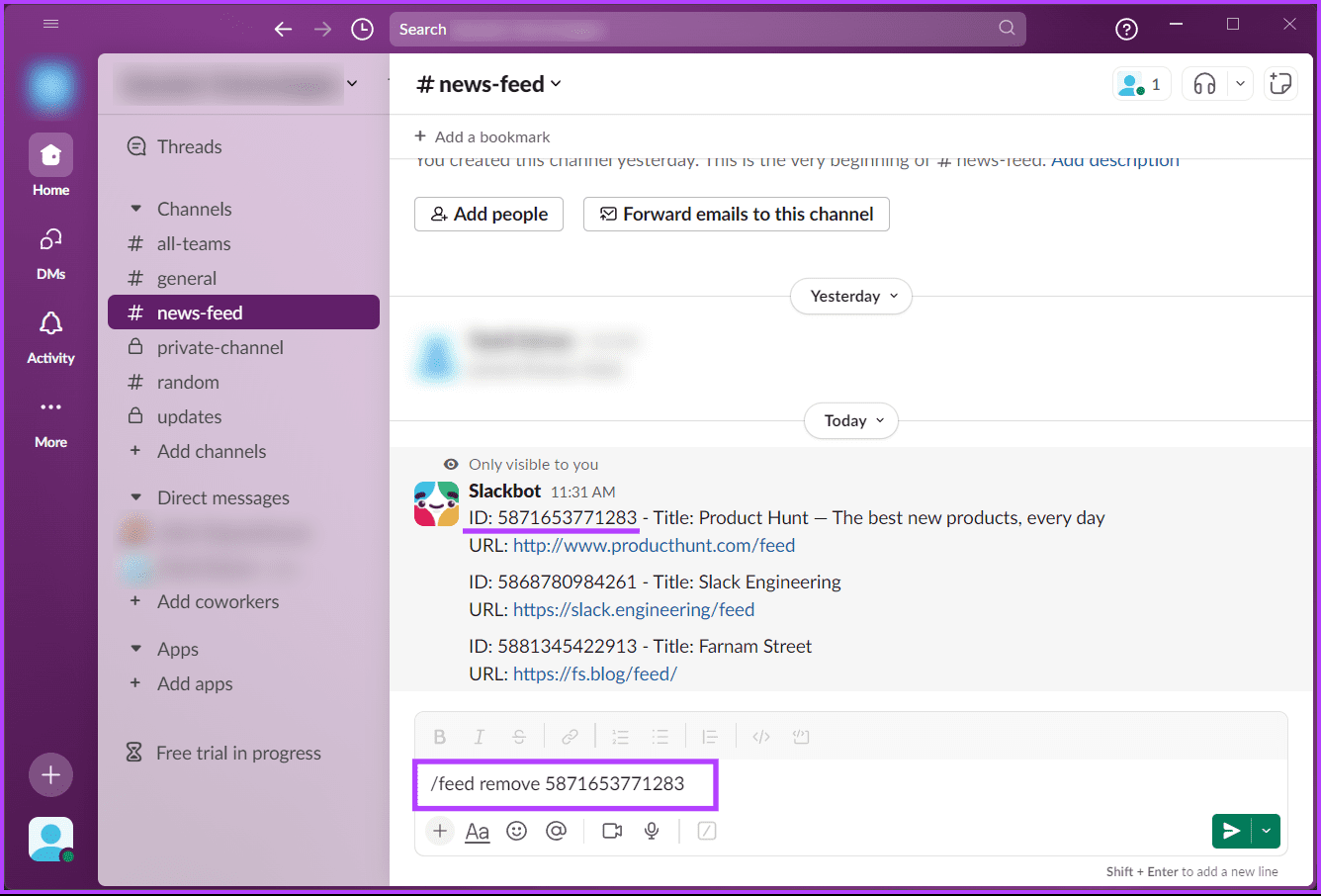
Task: Open the emoji picker in composer
Action: click(x=516, y=831)
